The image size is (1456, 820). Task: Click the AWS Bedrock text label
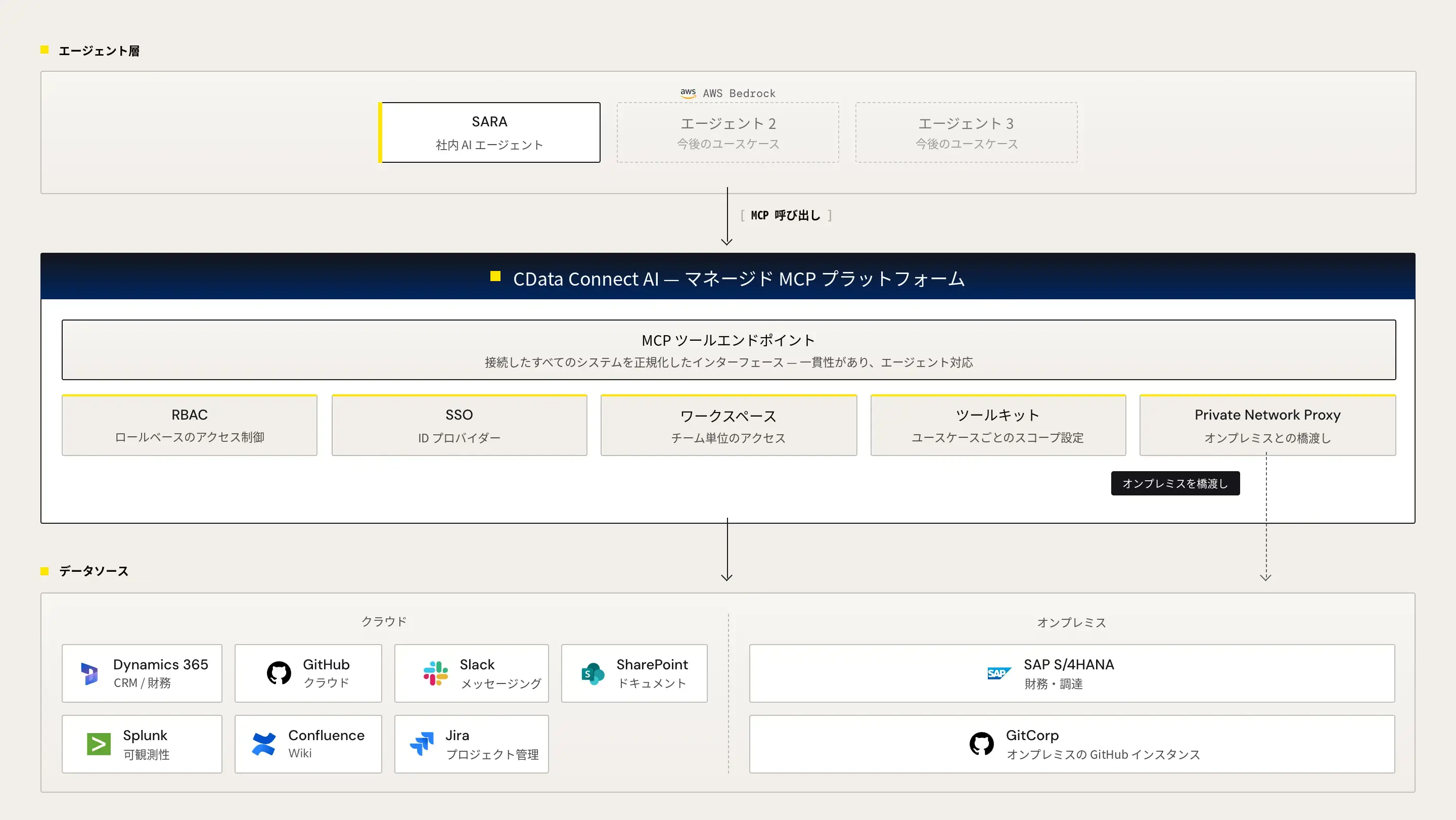(x=739, y=93)
